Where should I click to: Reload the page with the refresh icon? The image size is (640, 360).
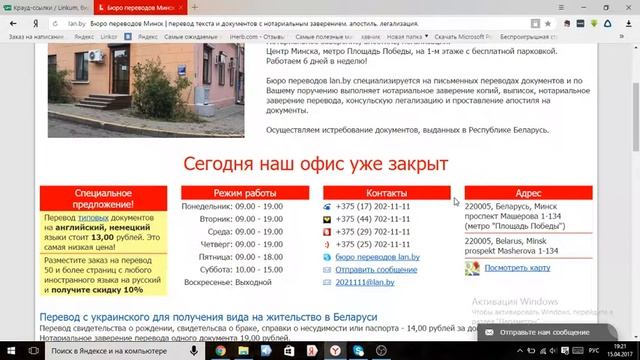56,24
